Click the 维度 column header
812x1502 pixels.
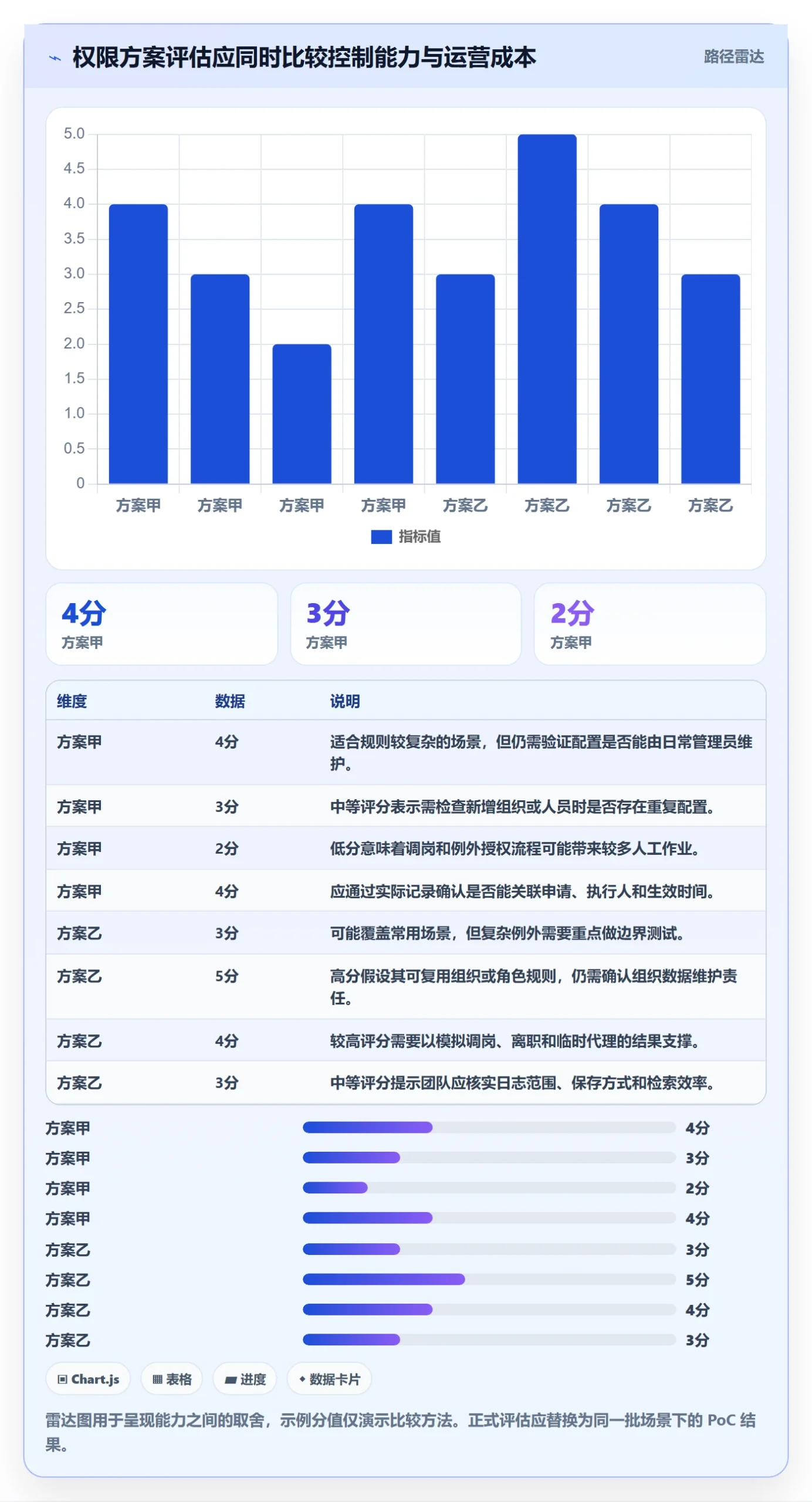tap(72, 701)
